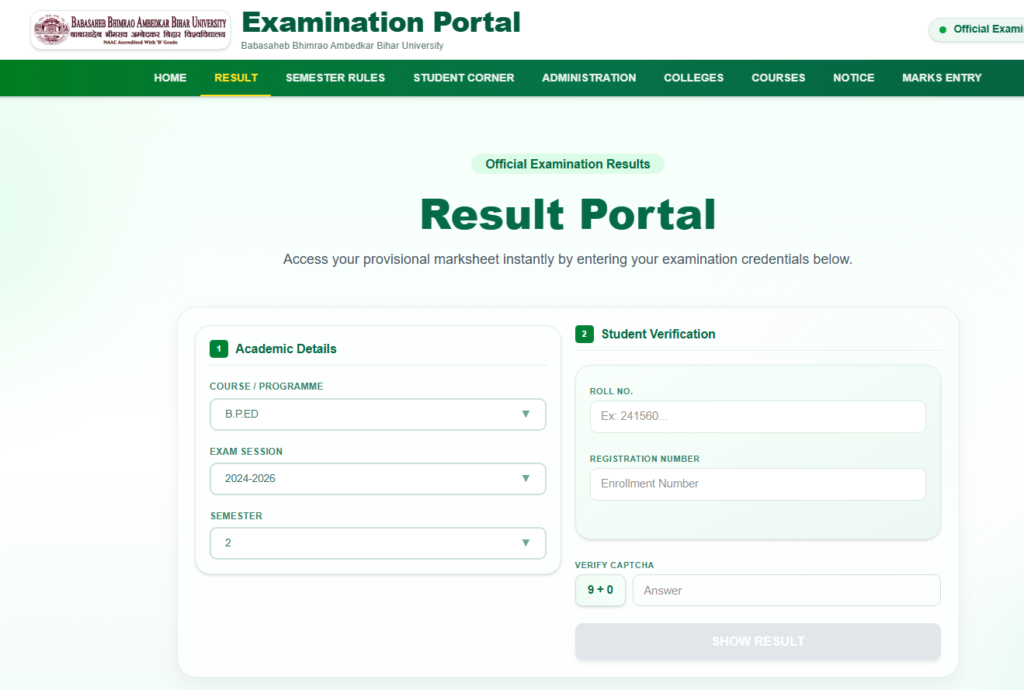Click the Result Portal heading
1024x690 pixels.
[568, 214]
